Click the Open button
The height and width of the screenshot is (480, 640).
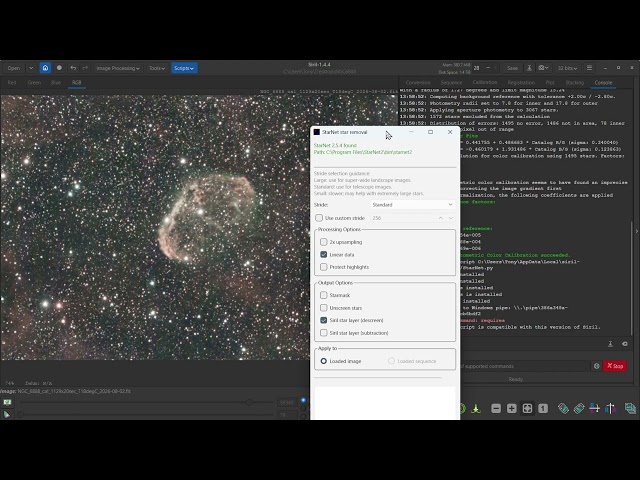click(14, 68)
